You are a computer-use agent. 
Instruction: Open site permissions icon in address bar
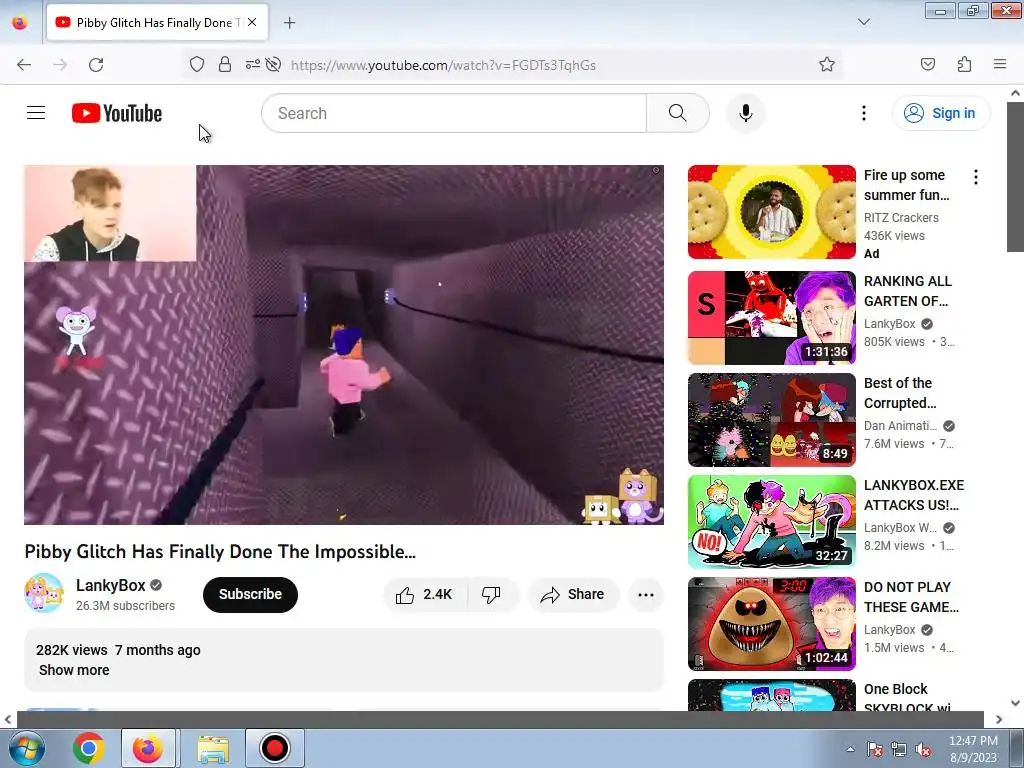tap(253, 65)
